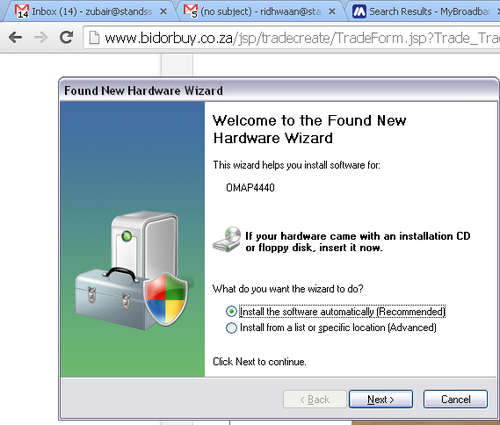Viewport: 500px width, 425px height.
Task: Click the toolbox and shield wizard graphic
Action: (x=132, y=268)
